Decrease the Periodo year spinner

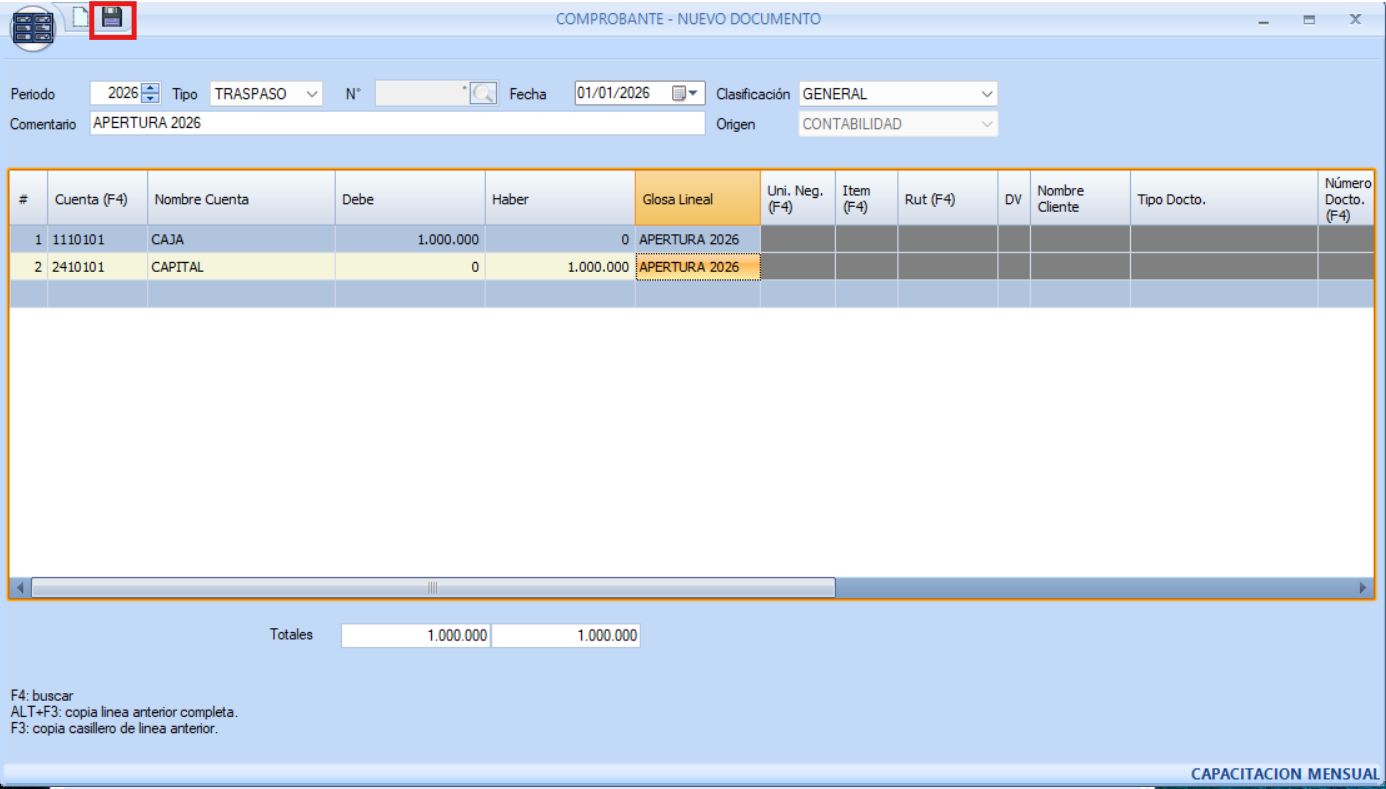151,99
